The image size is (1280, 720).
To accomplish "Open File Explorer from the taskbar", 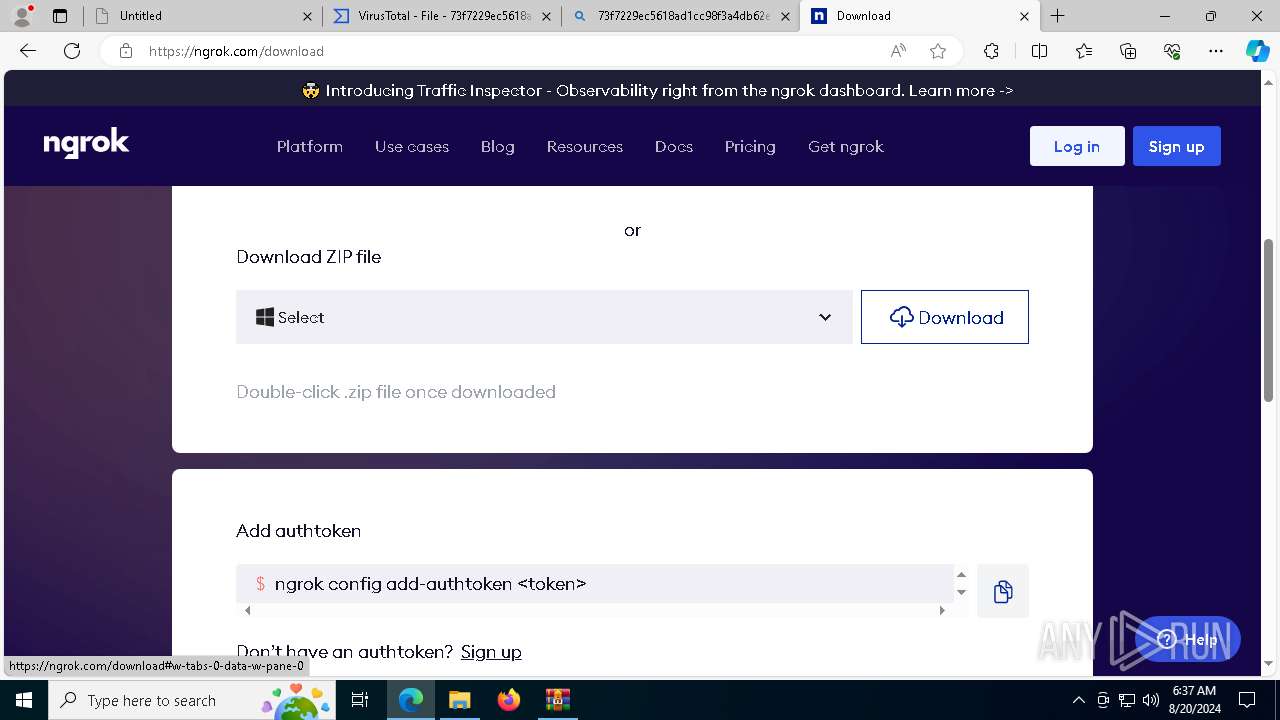I will [x=460, y=700].
